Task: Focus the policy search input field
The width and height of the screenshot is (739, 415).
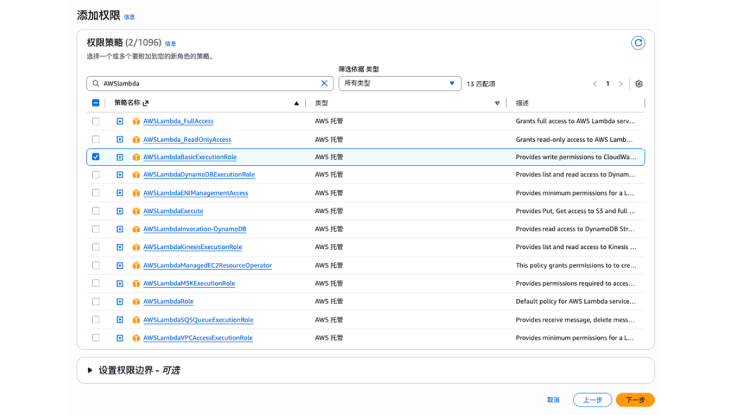Action: tap(208, 84)
